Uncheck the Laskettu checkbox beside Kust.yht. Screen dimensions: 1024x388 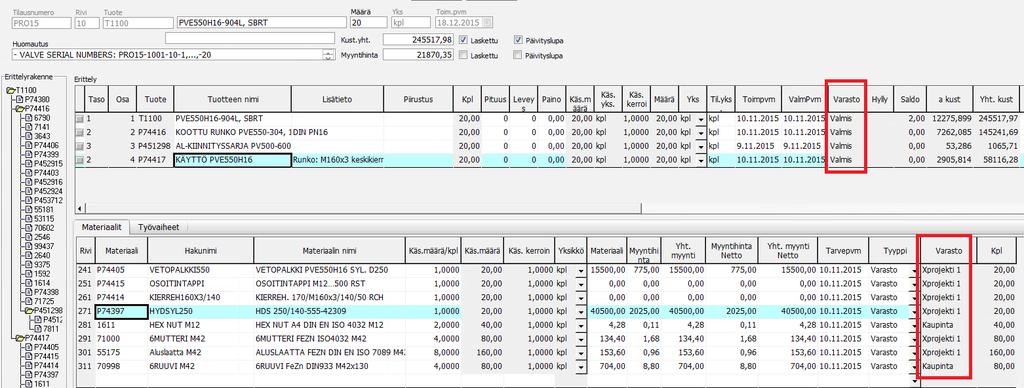click(x=463, y=40)
